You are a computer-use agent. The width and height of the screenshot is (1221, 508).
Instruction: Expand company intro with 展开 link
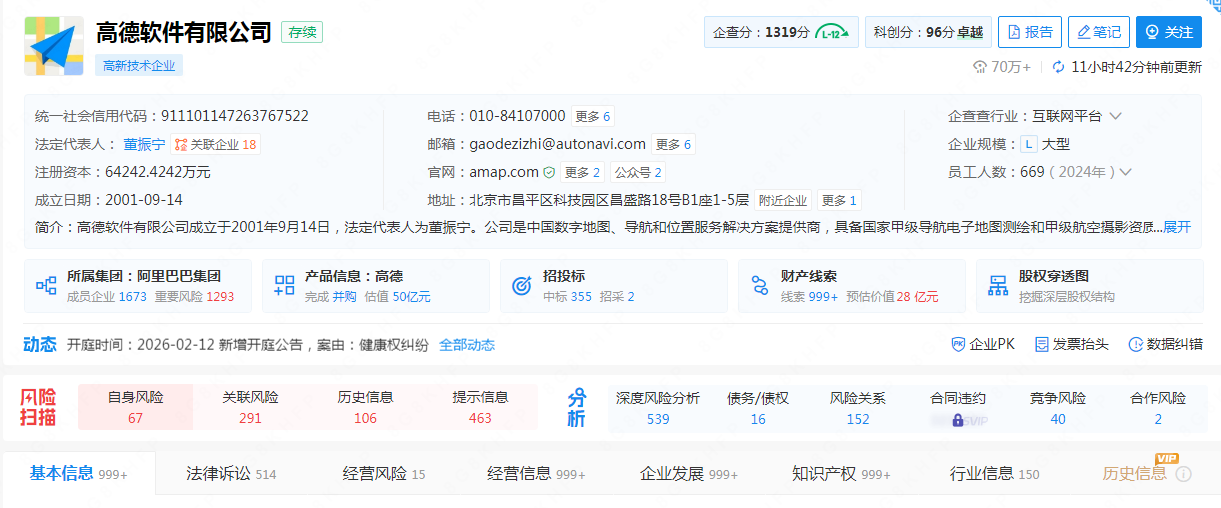click(x=1177, y=227)
